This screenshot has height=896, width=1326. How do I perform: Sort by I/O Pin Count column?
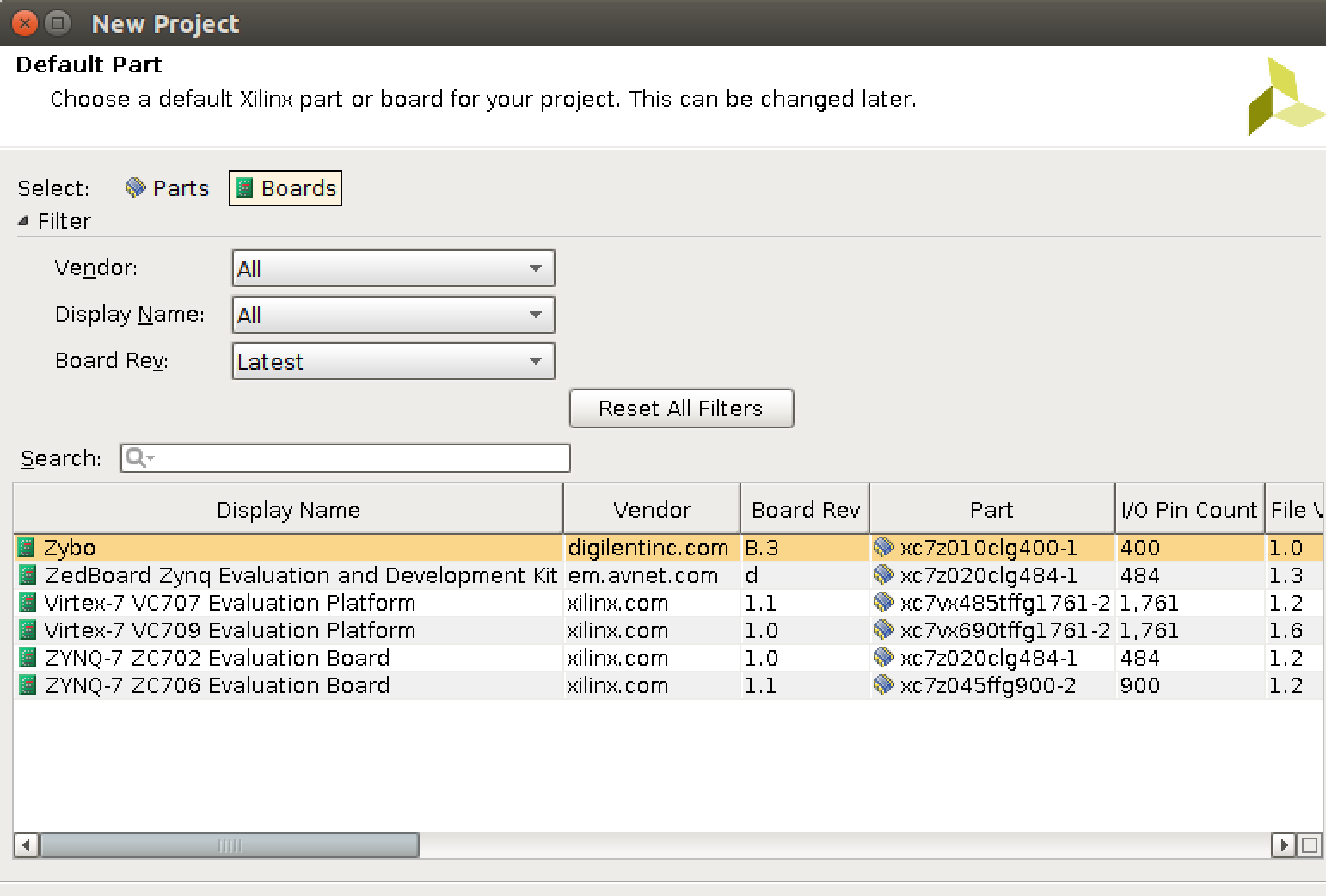tap(1189, 510)
